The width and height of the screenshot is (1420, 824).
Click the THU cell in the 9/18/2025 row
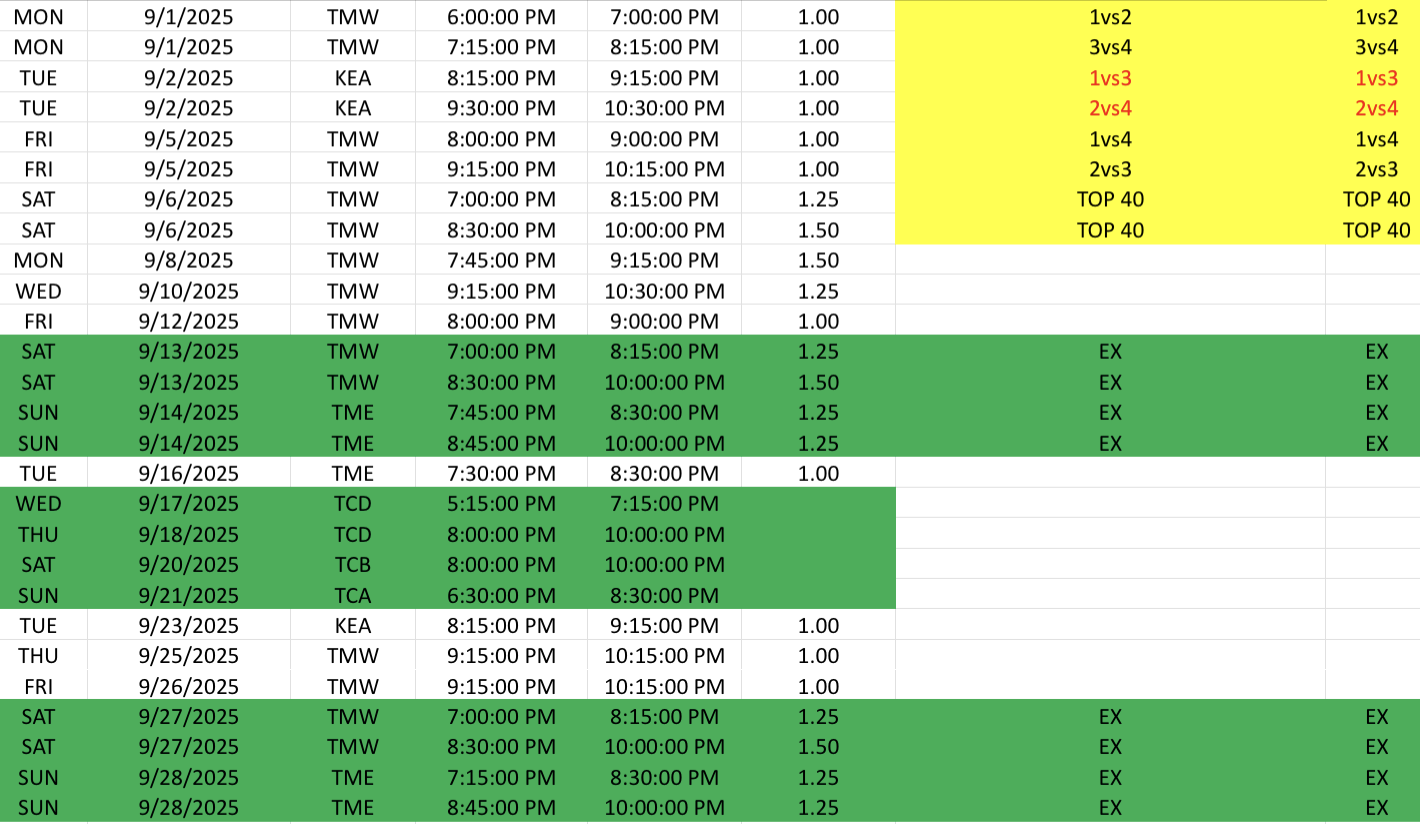coord(38,534)
